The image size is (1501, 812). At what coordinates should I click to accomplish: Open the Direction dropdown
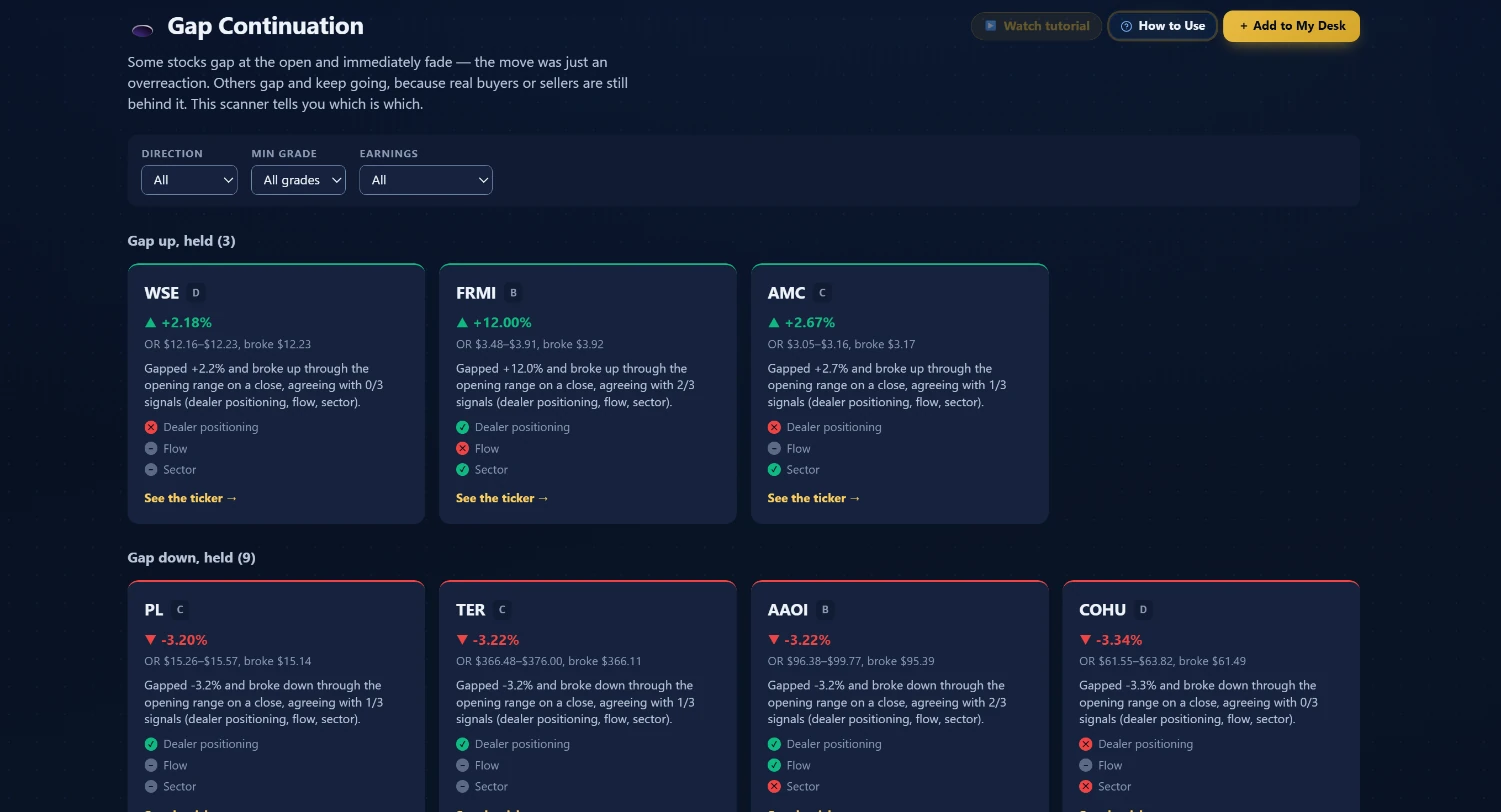point(189,180)
